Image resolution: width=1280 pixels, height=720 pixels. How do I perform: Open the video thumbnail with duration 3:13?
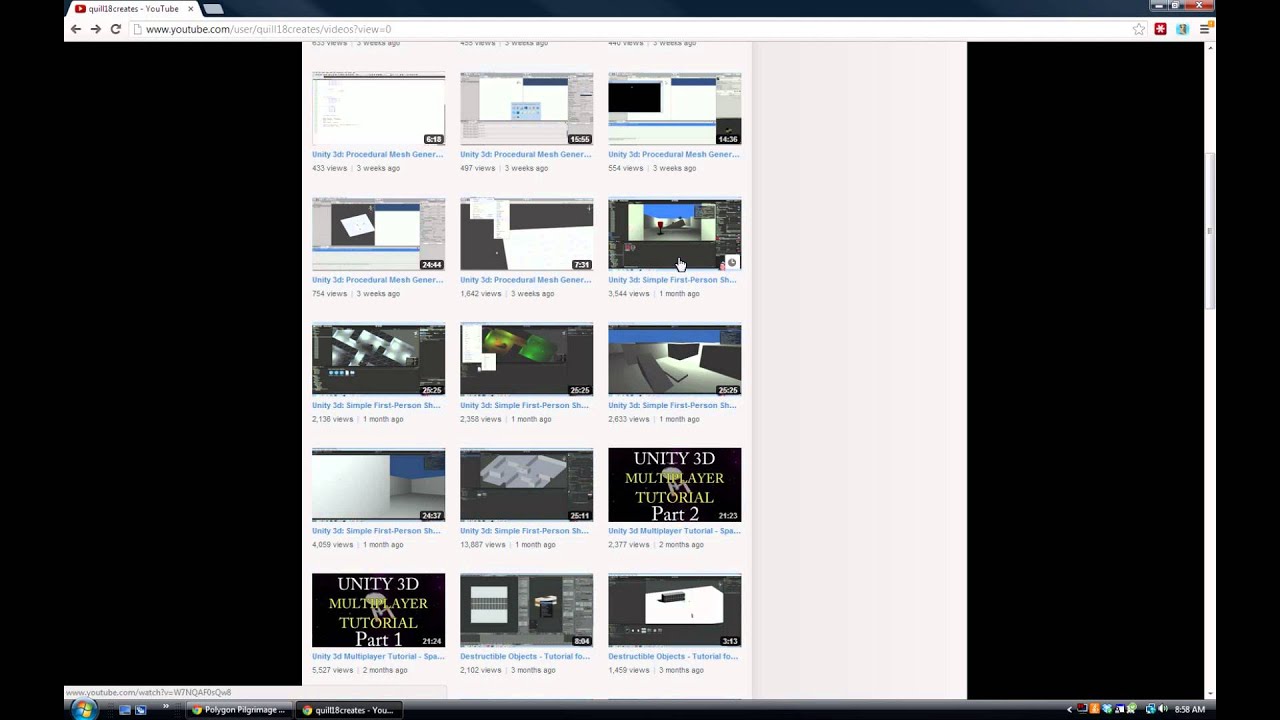tap(674, 611)
